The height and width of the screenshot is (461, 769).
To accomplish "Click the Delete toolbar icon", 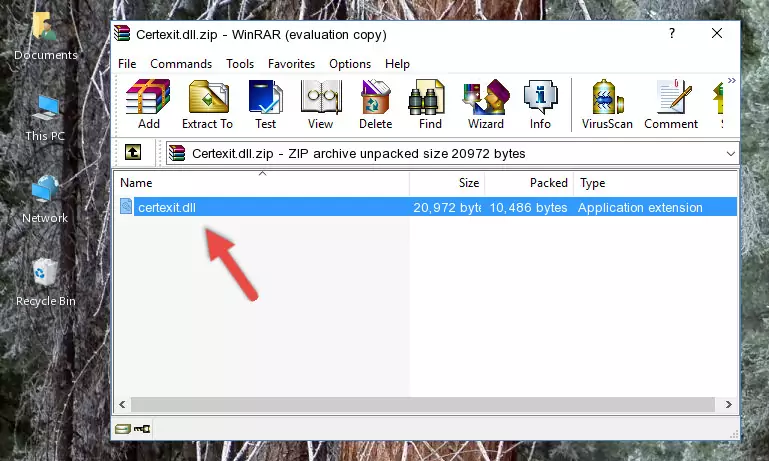I will pyautogui.click(x=375, y=104).
